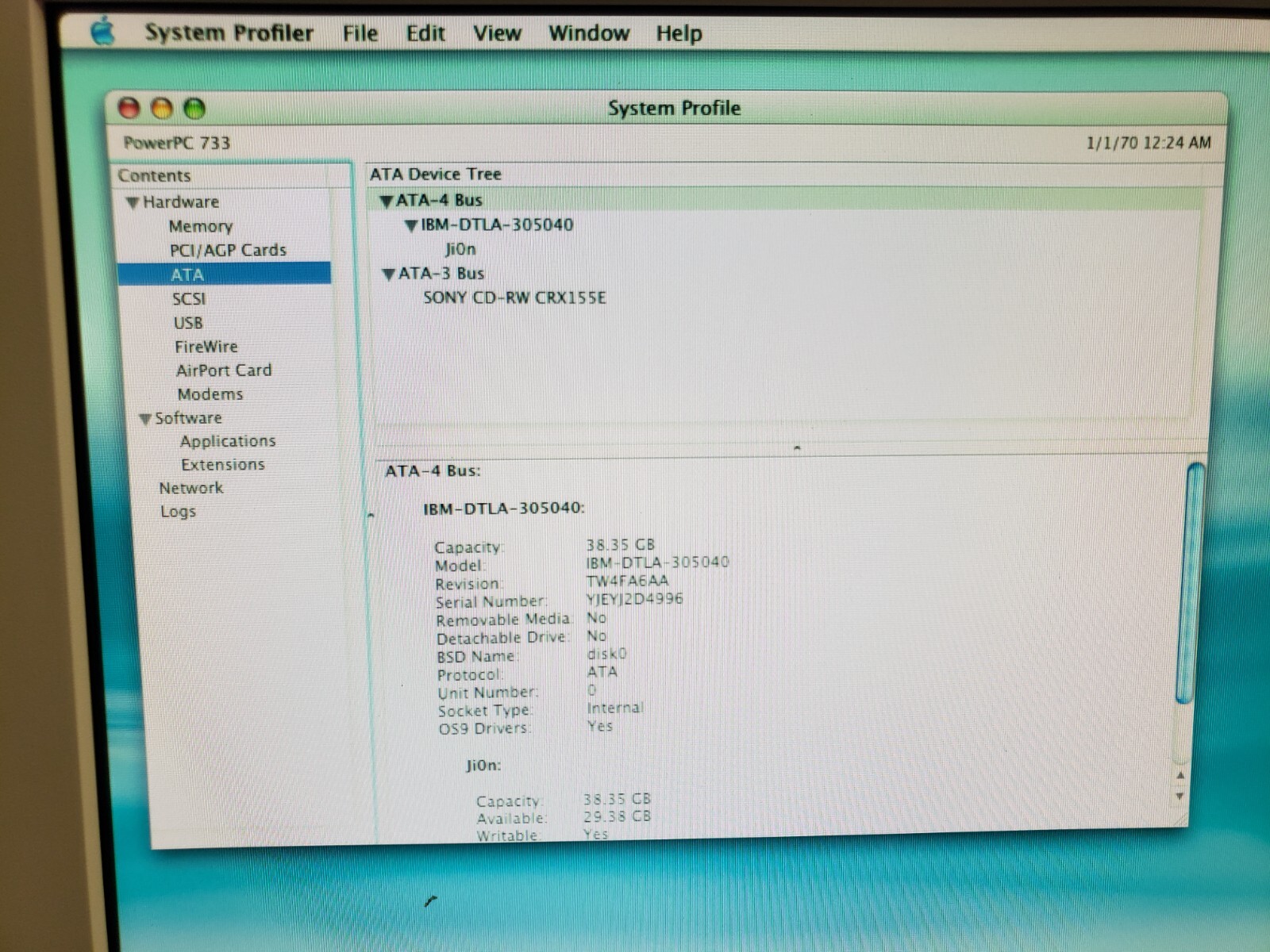Image resolution: width=1270 pixels, height=952 pixels.
Task: Click the split pane divider handle
Action: coord(797,448)
